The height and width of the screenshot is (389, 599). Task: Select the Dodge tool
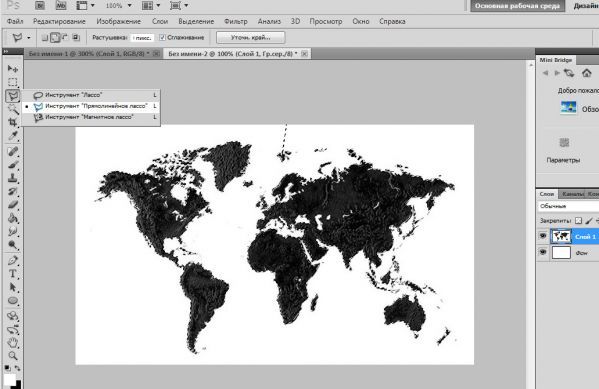[x=13, y=245]
